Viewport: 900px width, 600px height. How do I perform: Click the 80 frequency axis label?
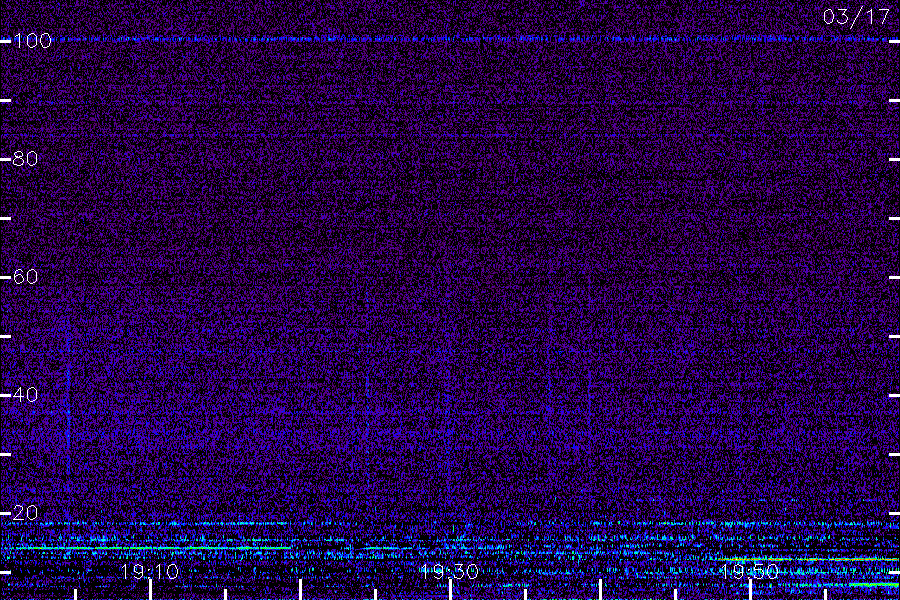pyautogui.click(x=25, y=159)
